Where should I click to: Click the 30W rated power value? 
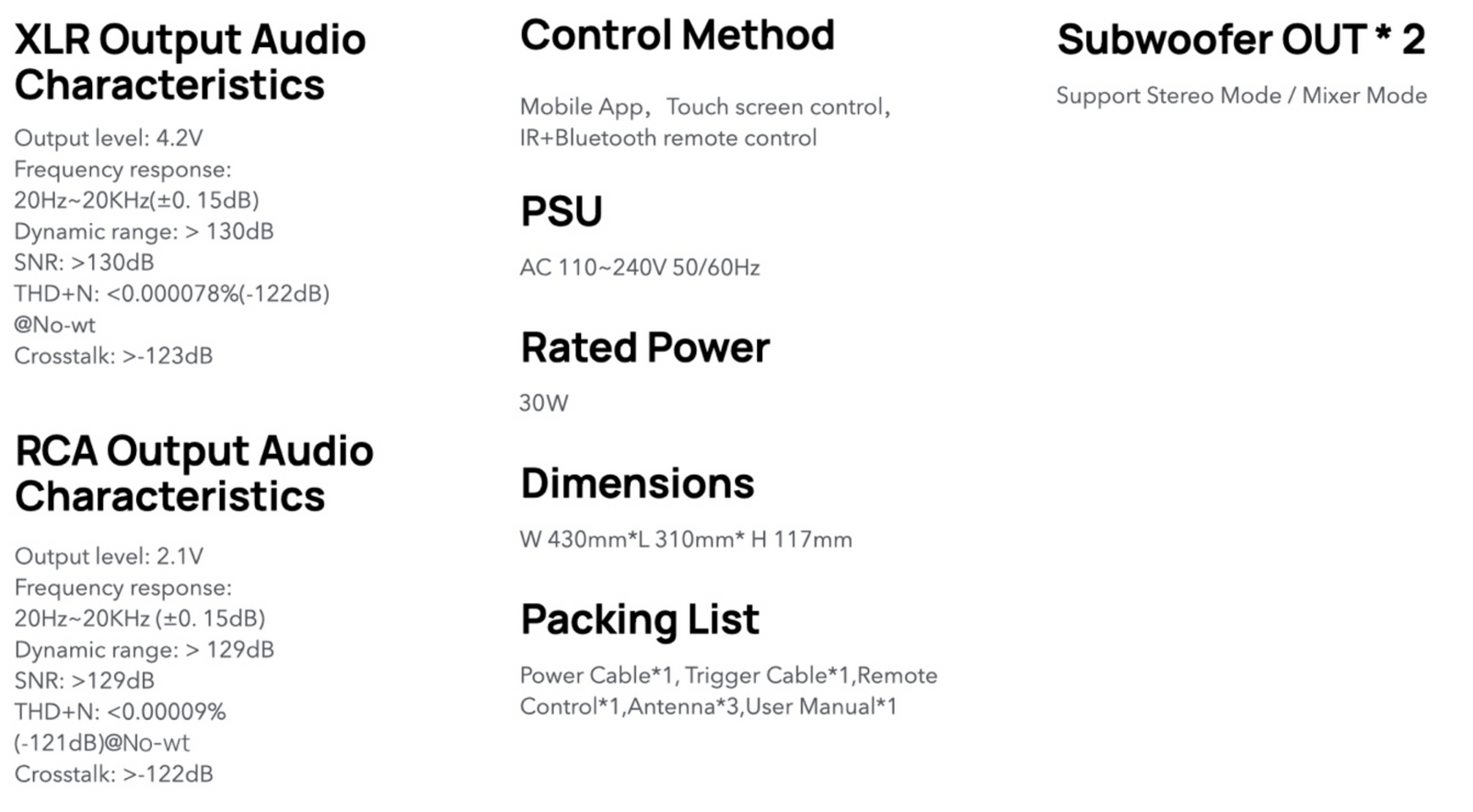click(x=544, y=403)
